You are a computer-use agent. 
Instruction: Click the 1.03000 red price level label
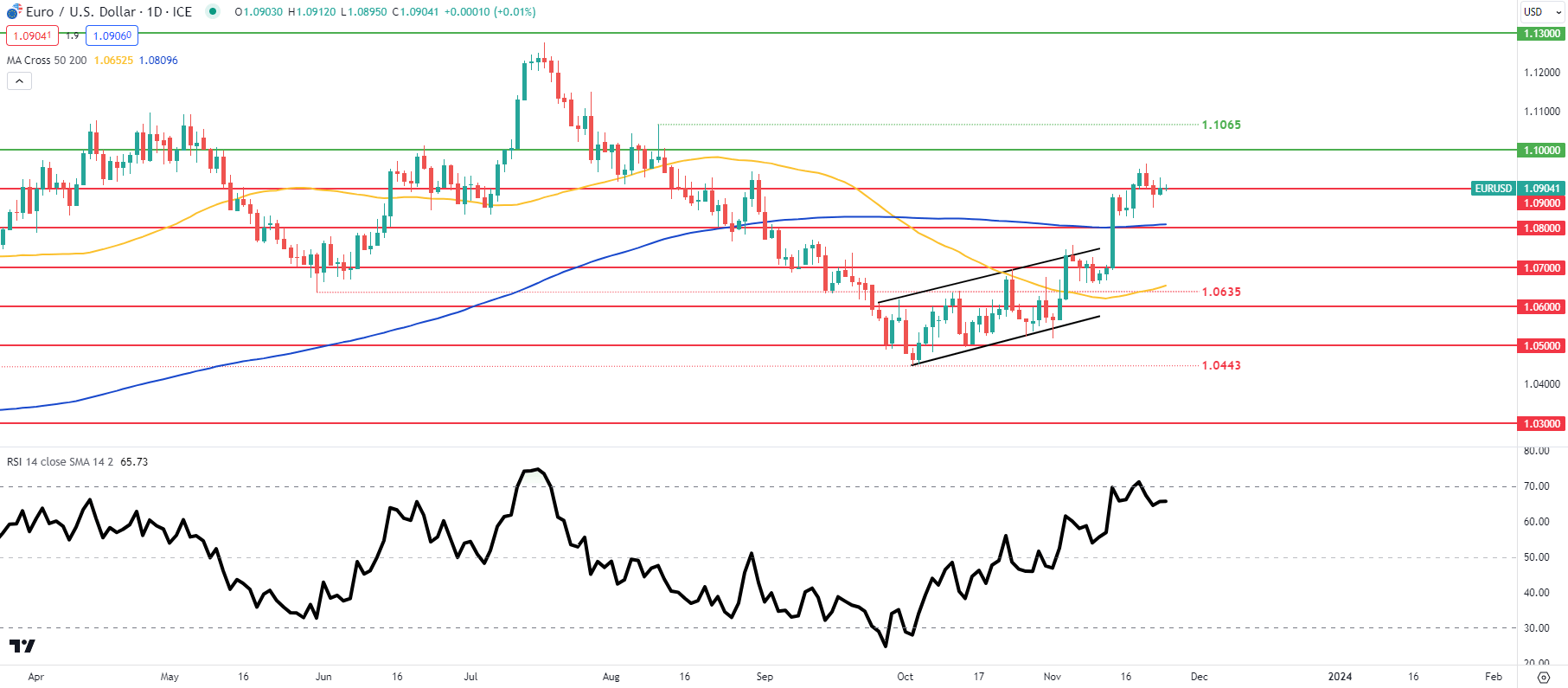click(x=1542, y=424)
